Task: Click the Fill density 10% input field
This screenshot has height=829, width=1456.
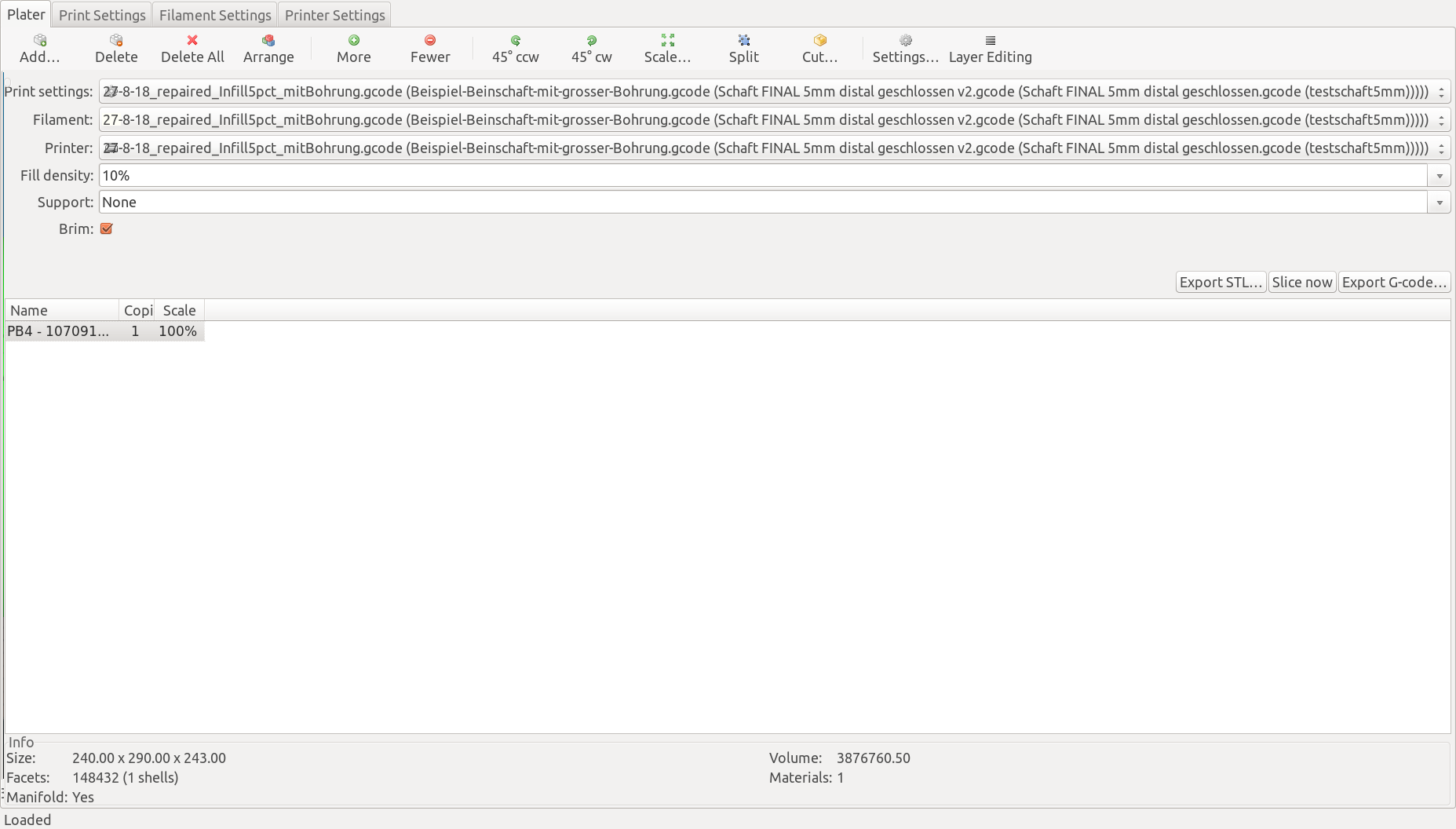Action: (763, 176)
